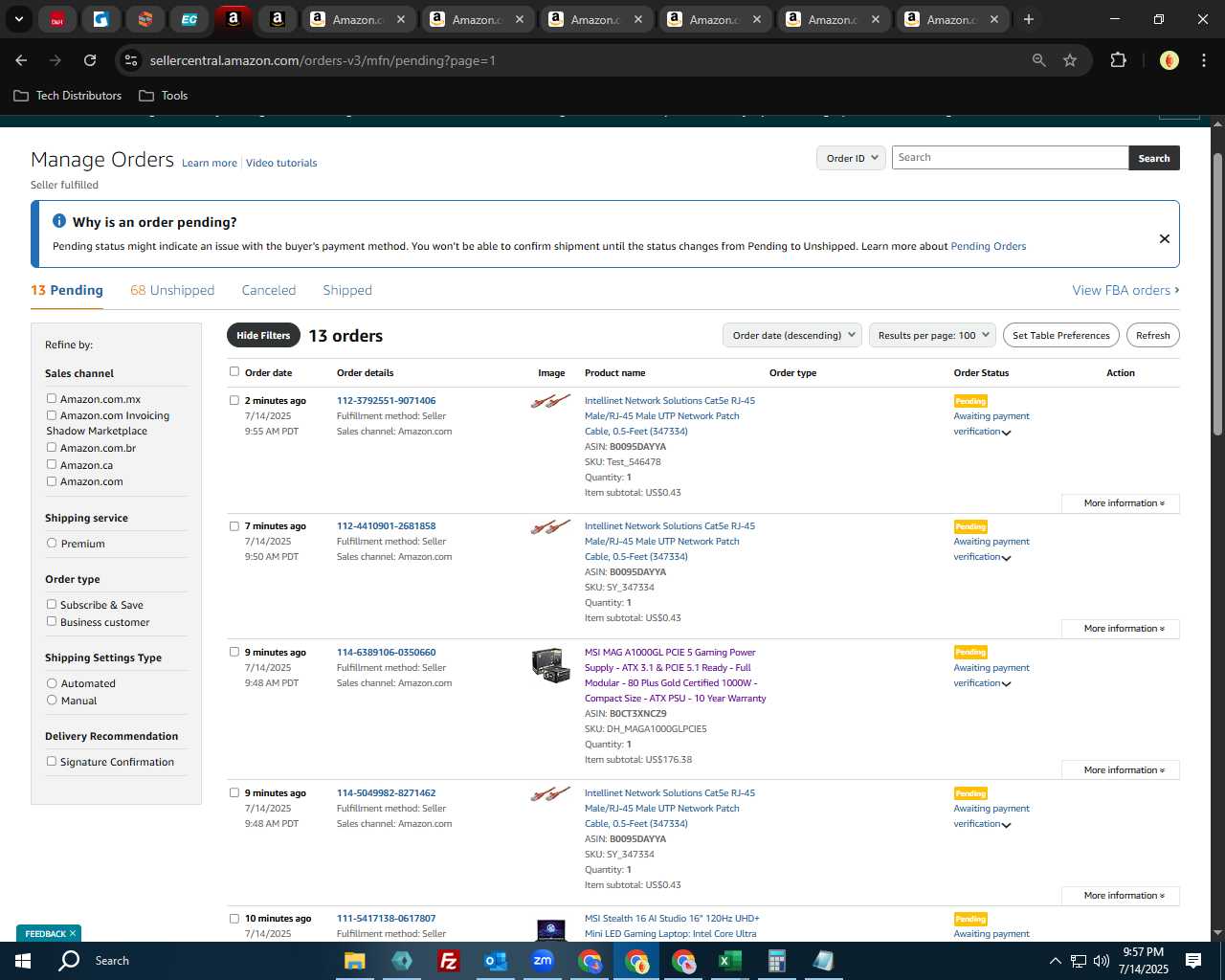The height and width of the screenshot is (980, 1225).
Task: Open FileZilla from the taskbar
Action: point(448,961)
